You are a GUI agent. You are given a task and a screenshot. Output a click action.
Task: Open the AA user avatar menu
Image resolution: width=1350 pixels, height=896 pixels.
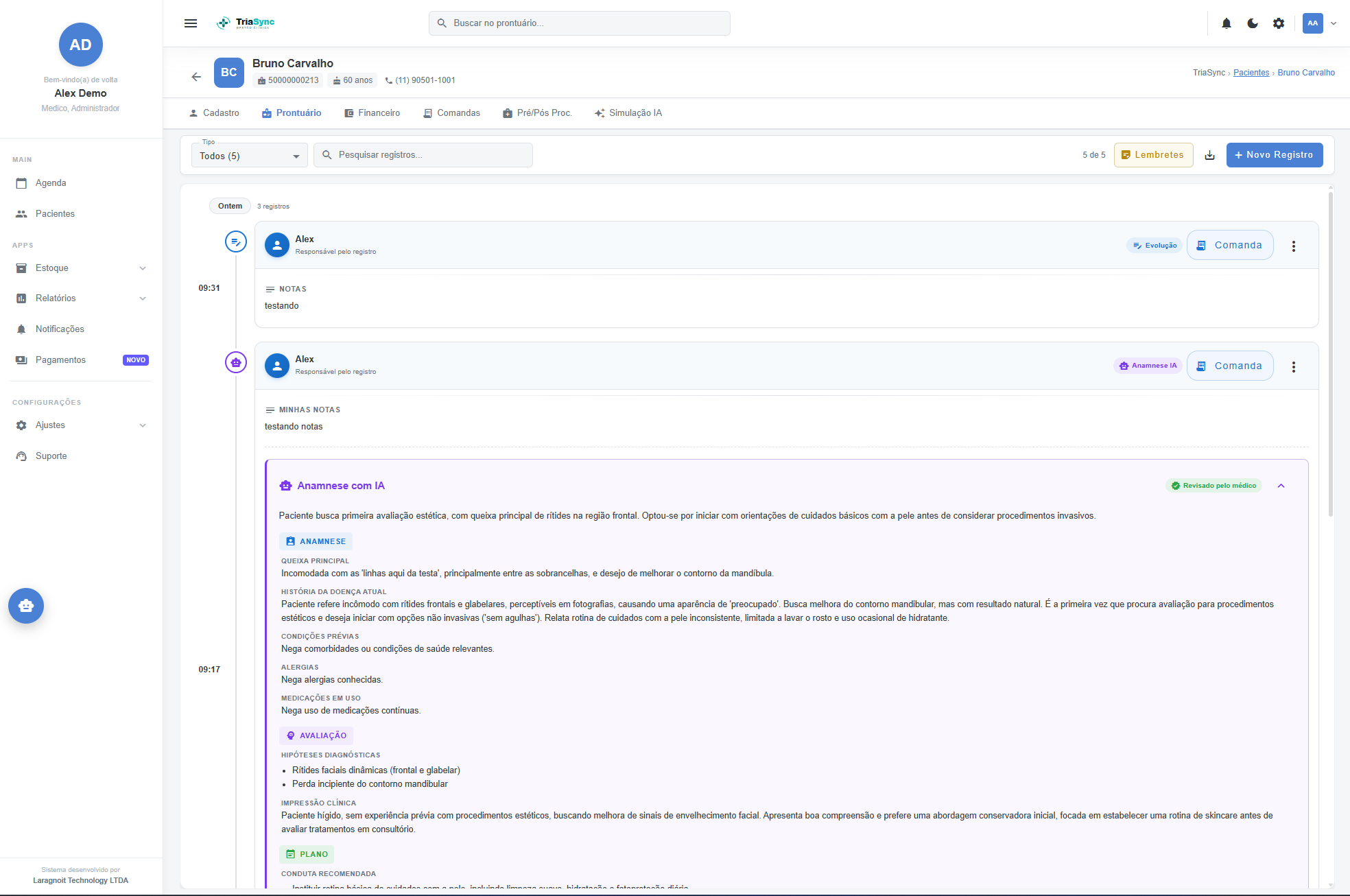click(1312, 23)
